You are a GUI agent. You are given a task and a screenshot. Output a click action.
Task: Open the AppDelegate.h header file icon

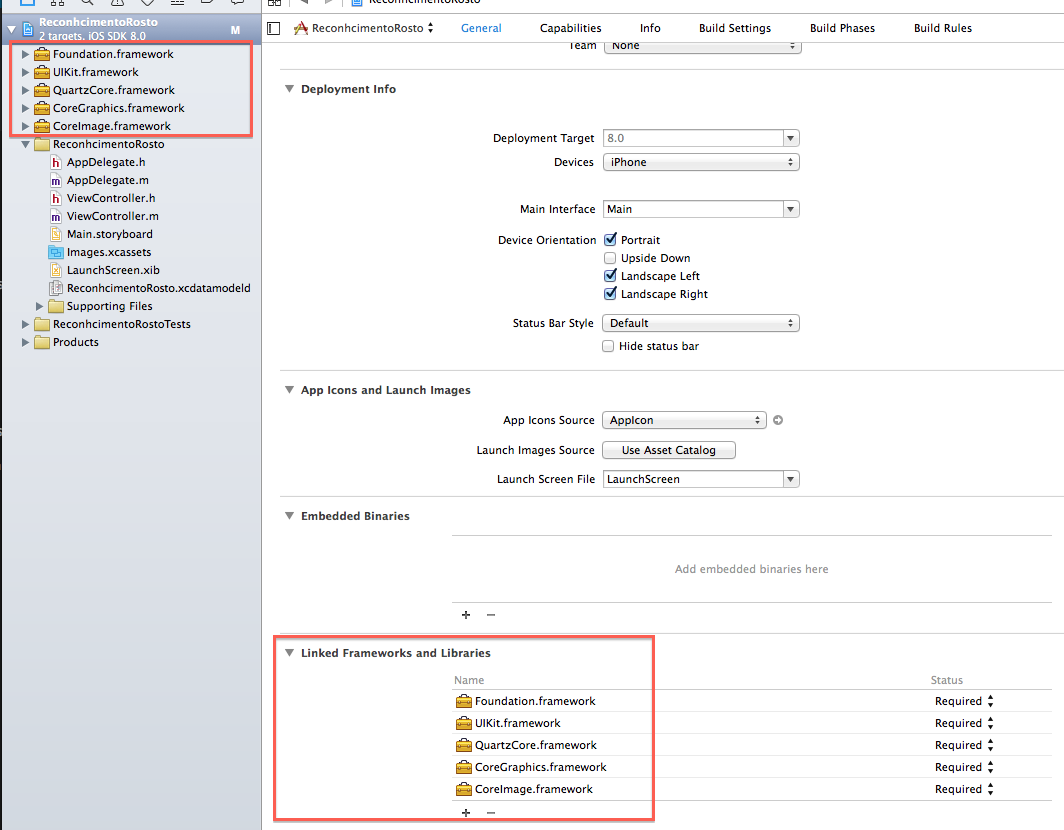(56, 162)
